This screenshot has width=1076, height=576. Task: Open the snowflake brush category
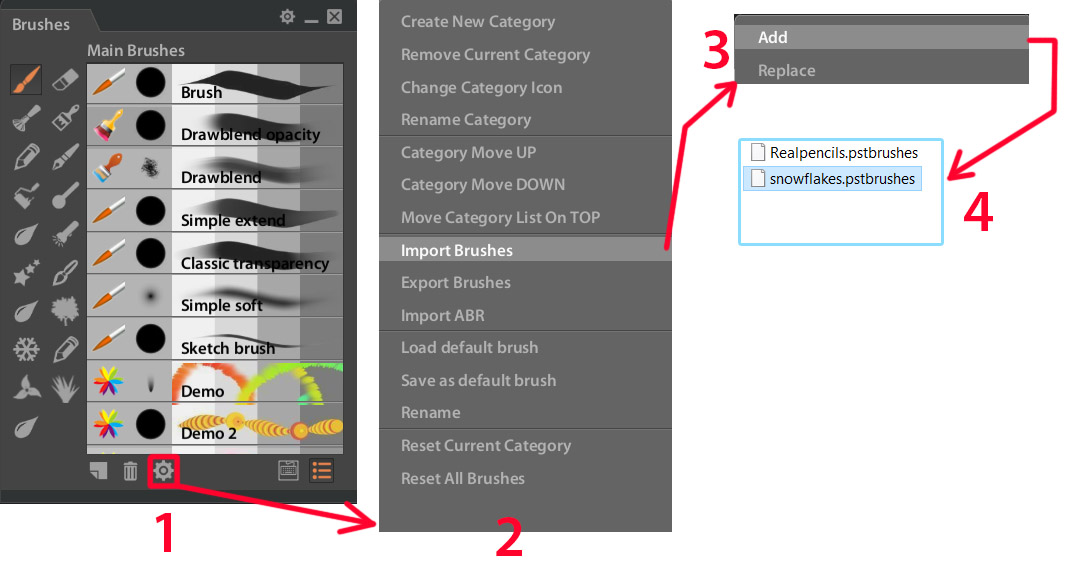coord(26,350)
